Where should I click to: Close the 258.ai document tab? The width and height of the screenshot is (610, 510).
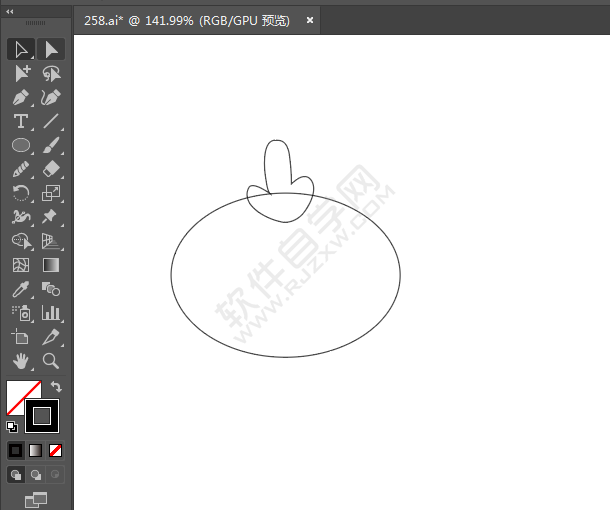point(310,20)
